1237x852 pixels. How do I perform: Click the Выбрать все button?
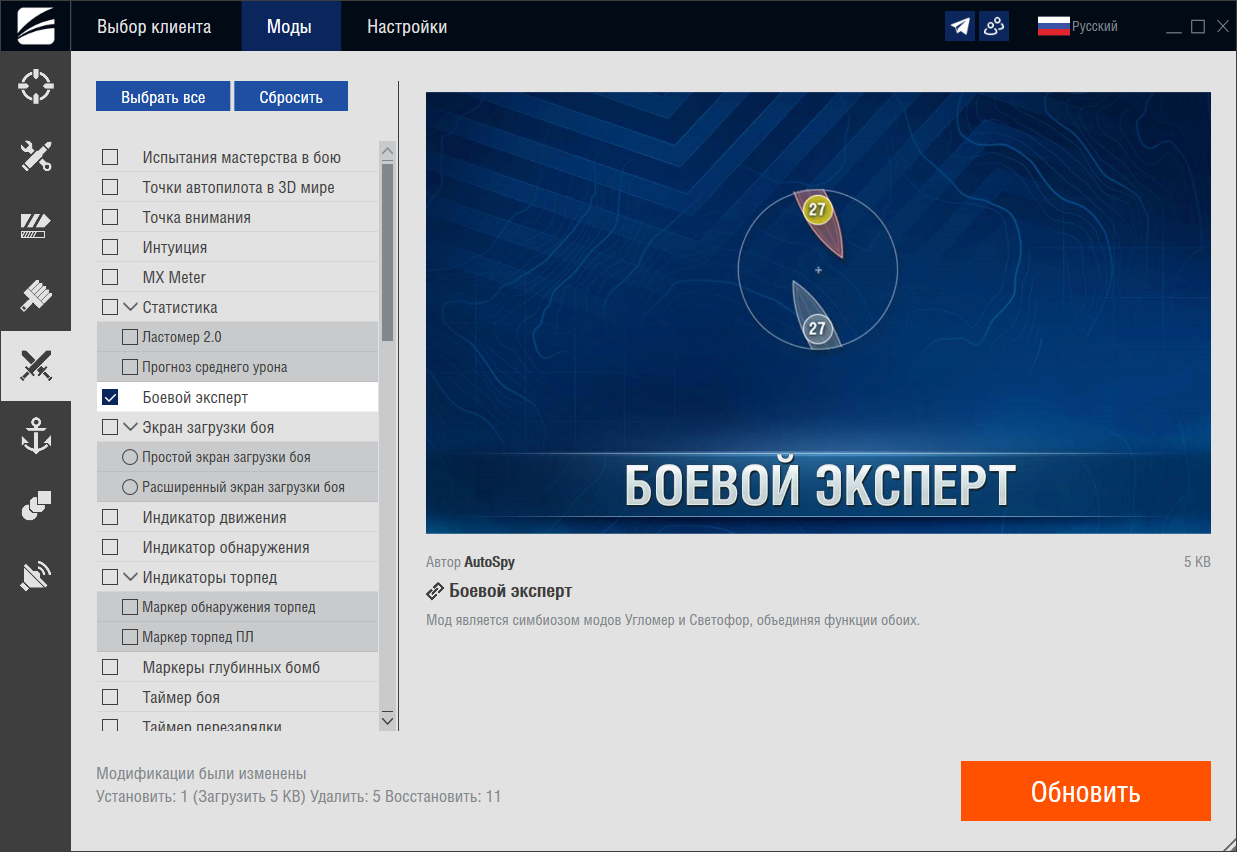[x=163, y=97]
